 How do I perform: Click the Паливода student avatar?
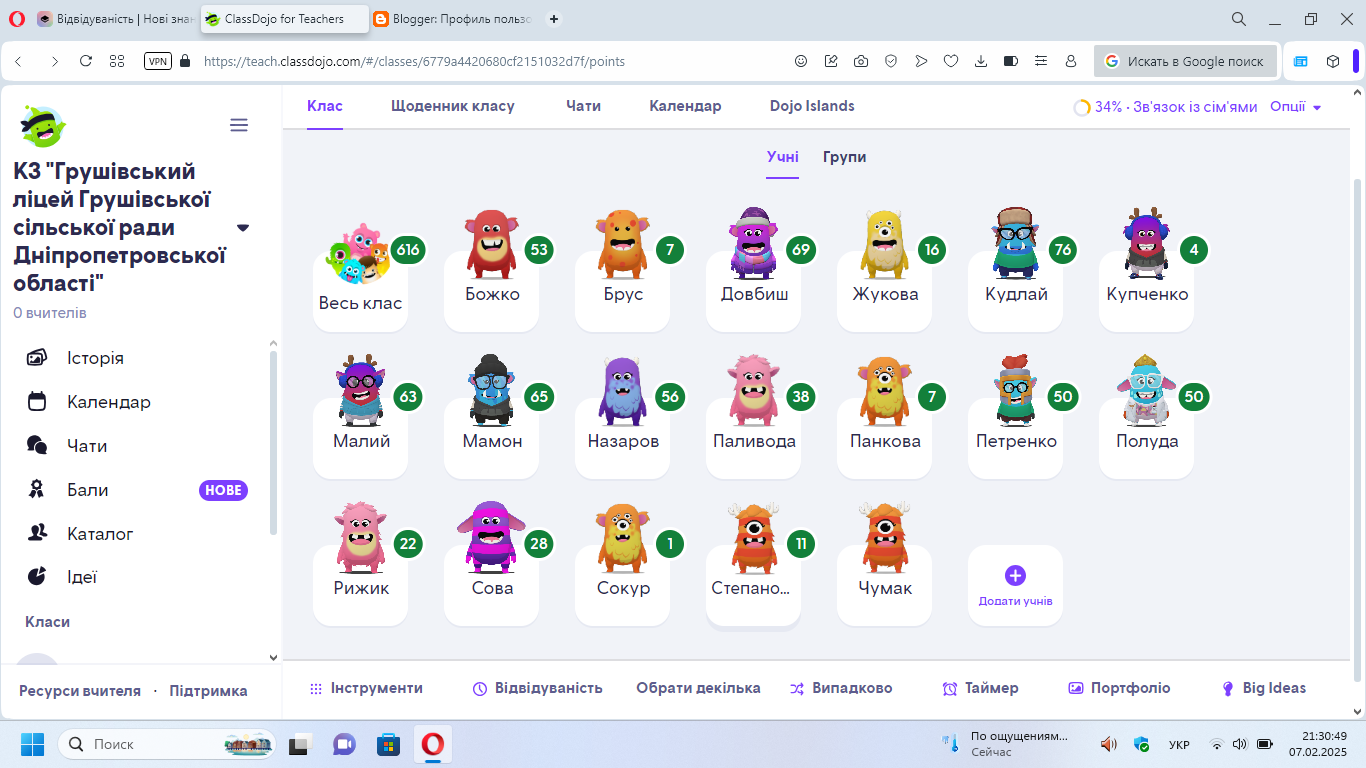click(x=754, y=391)
